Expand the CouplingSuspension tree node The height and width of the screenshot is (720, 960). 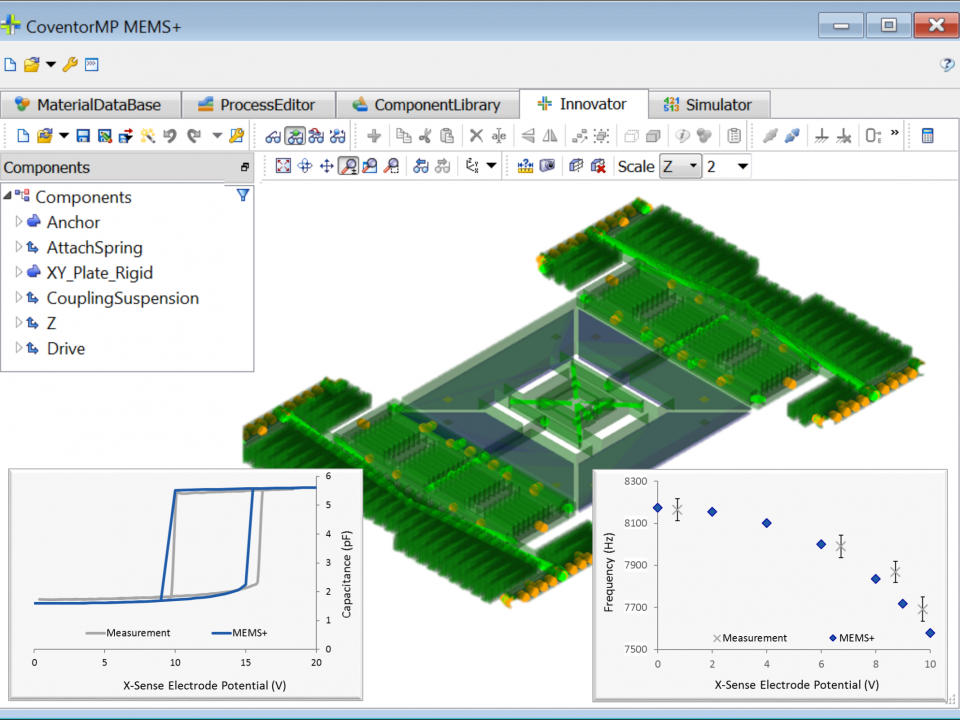[19, 298]
